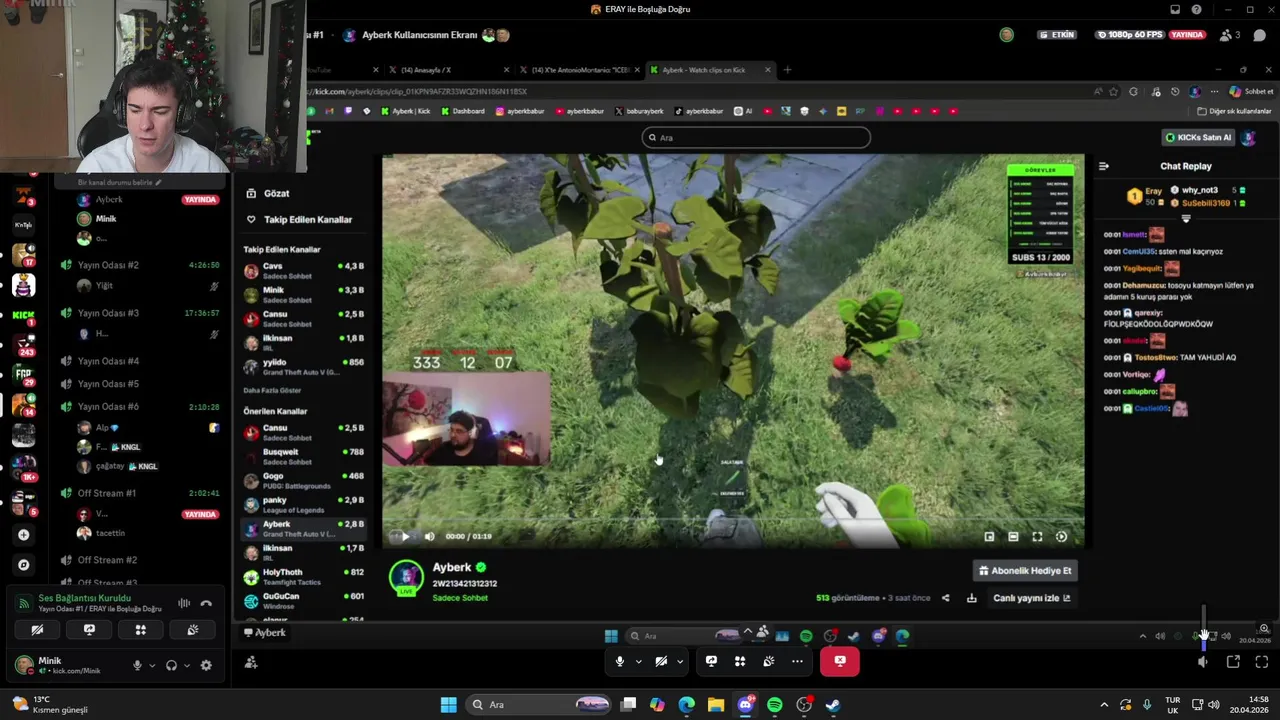Viewport: 1280px width, 720px height.
Task: Open noise suppression waveform icon
Action: click(184, 603)
